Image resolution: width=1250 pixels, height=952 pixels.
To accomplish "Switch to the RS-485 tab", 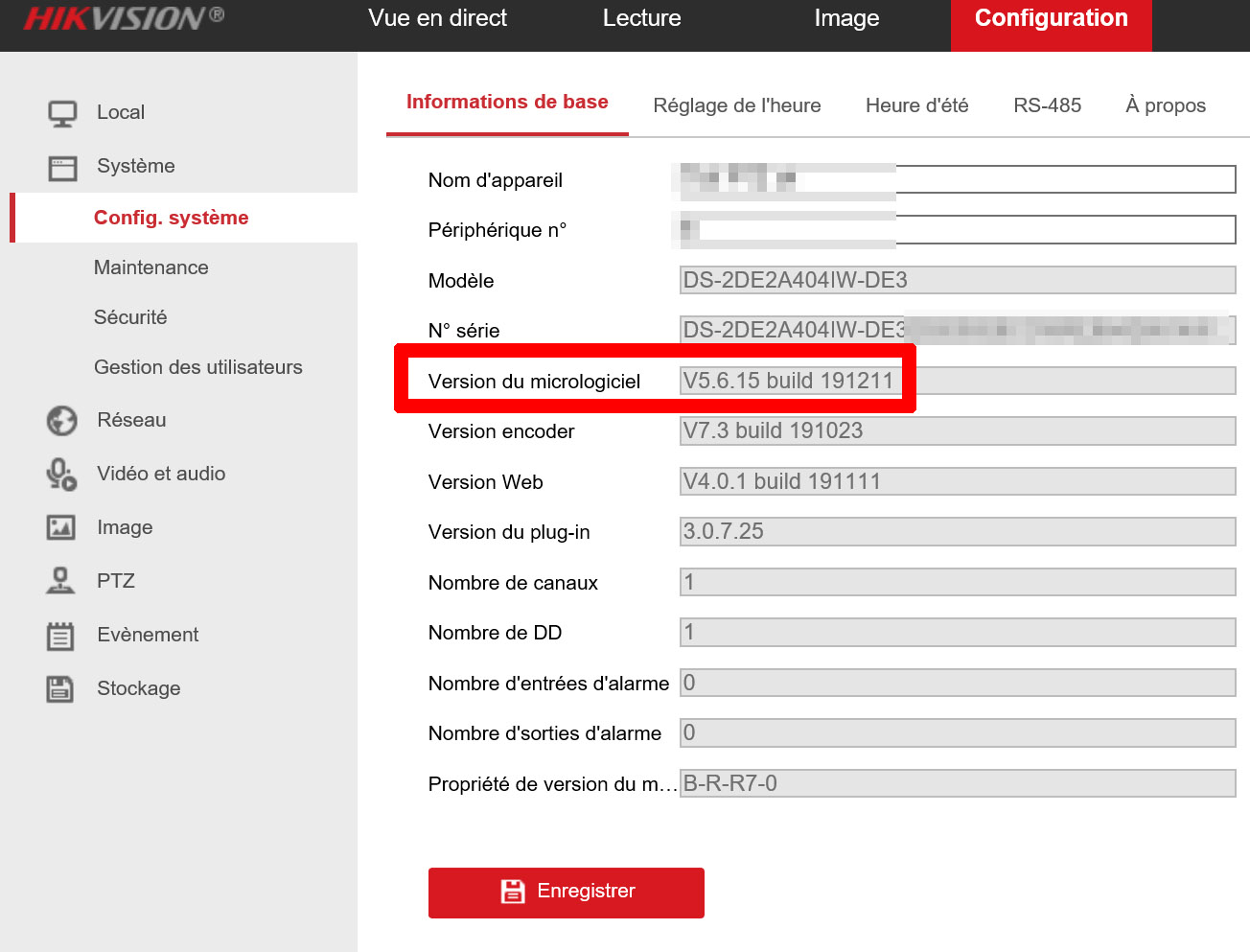I will pos(1047,105).
